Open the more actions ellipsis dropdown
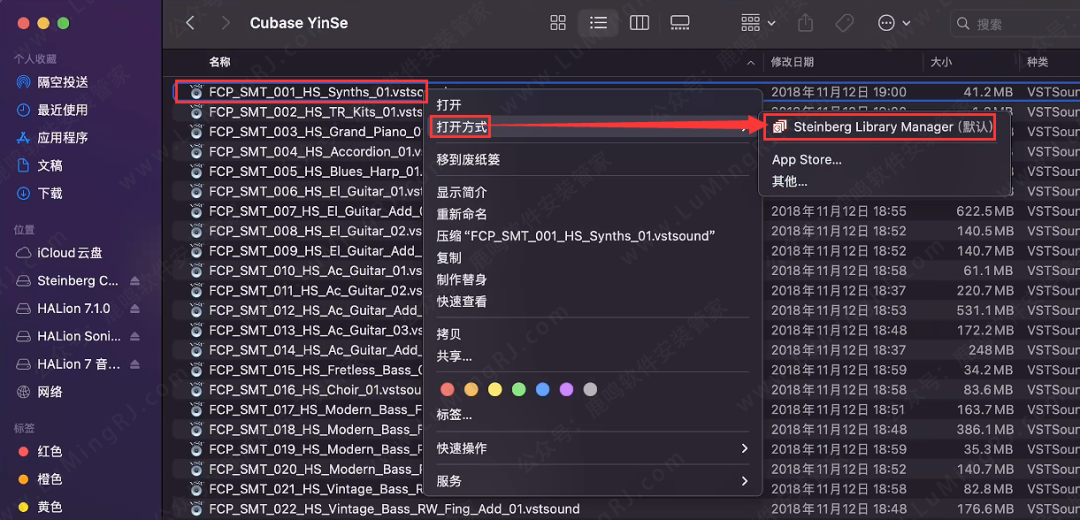1080x520 pixels. pos(894,23)
